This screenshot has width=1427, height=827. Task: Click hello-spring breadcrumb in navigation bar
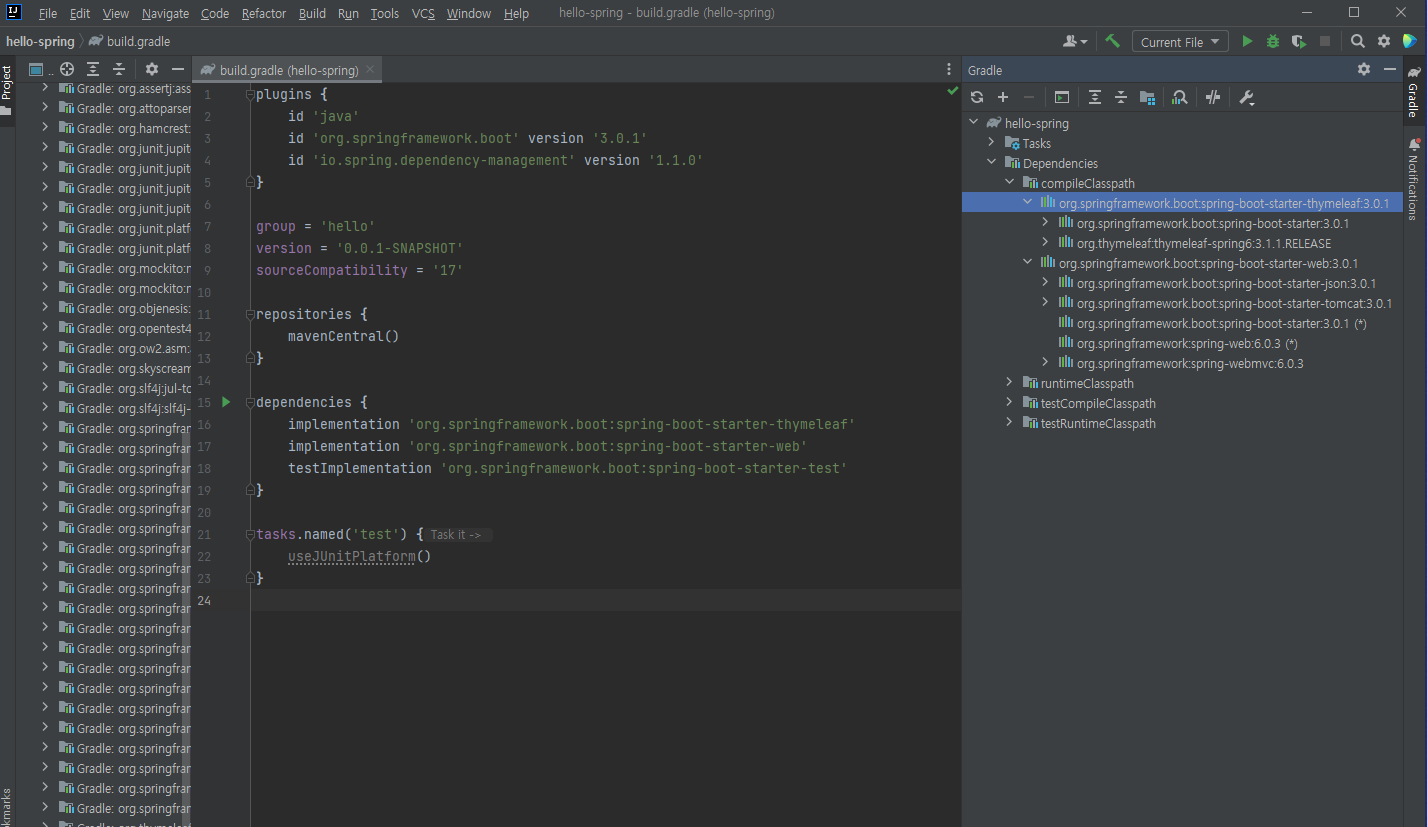[x=40, y=42]
